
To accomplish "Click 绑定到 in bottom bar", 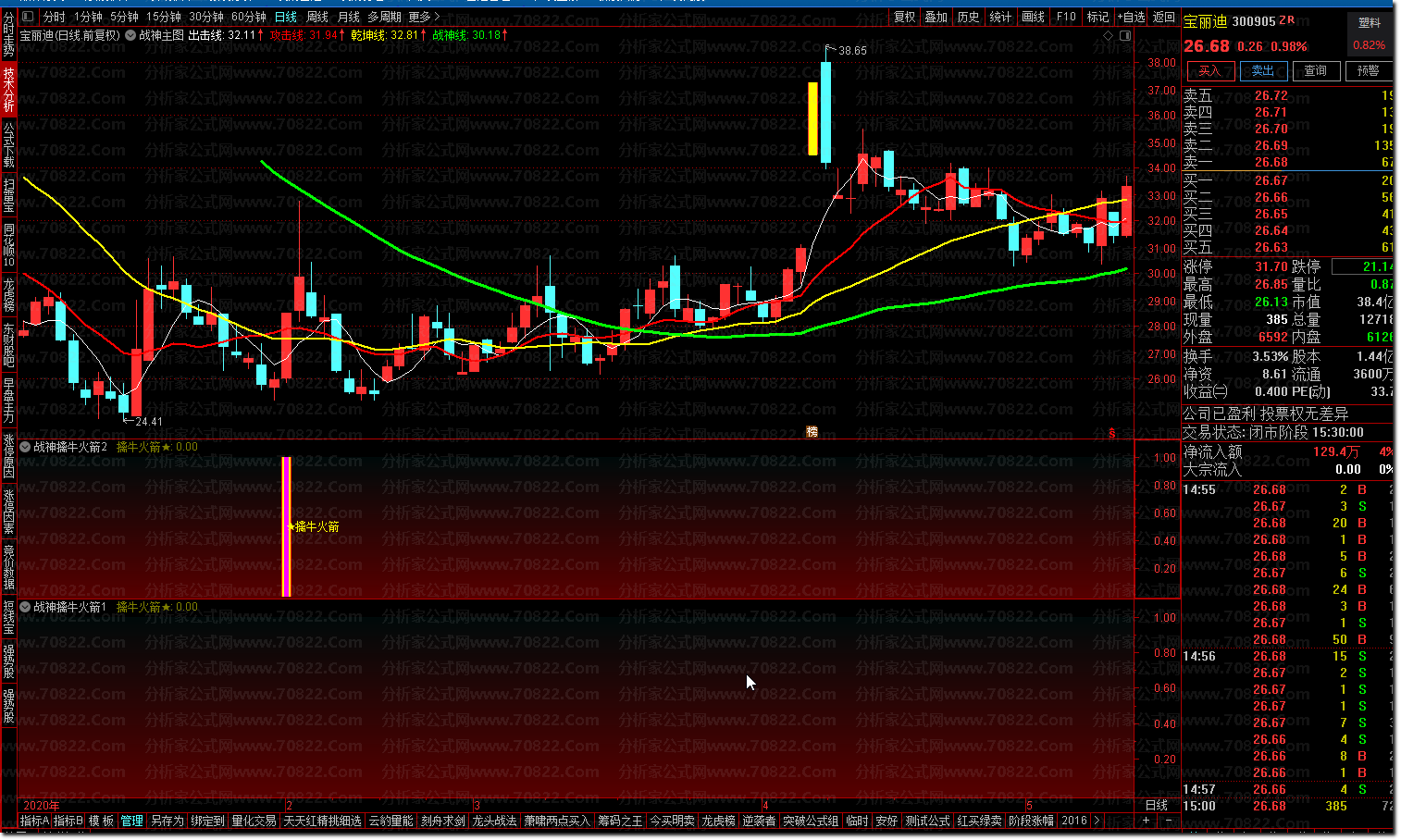I will pyautogui.click(x=207, y=821).
